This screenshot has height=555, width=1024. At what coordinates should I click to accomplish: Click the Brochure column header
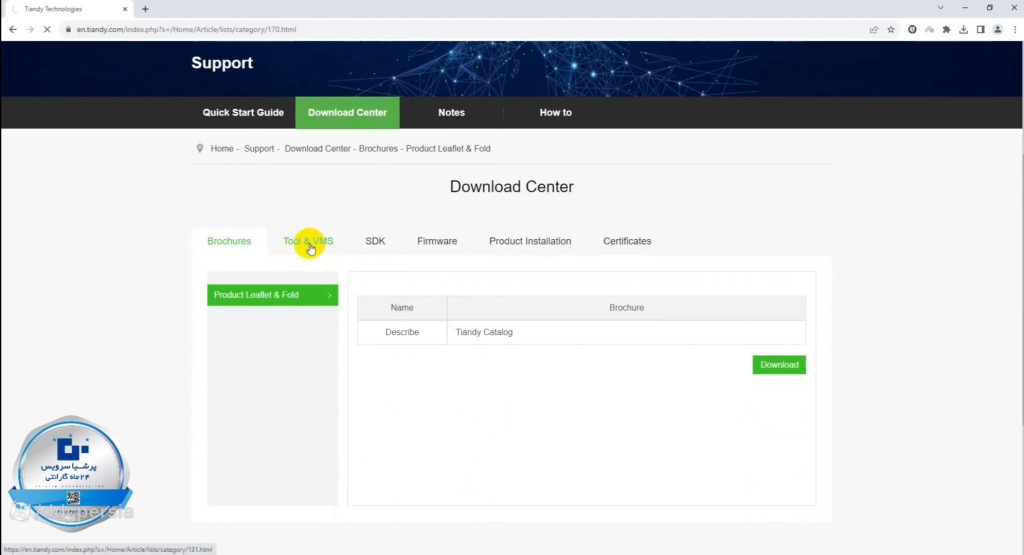coord(626,308)
